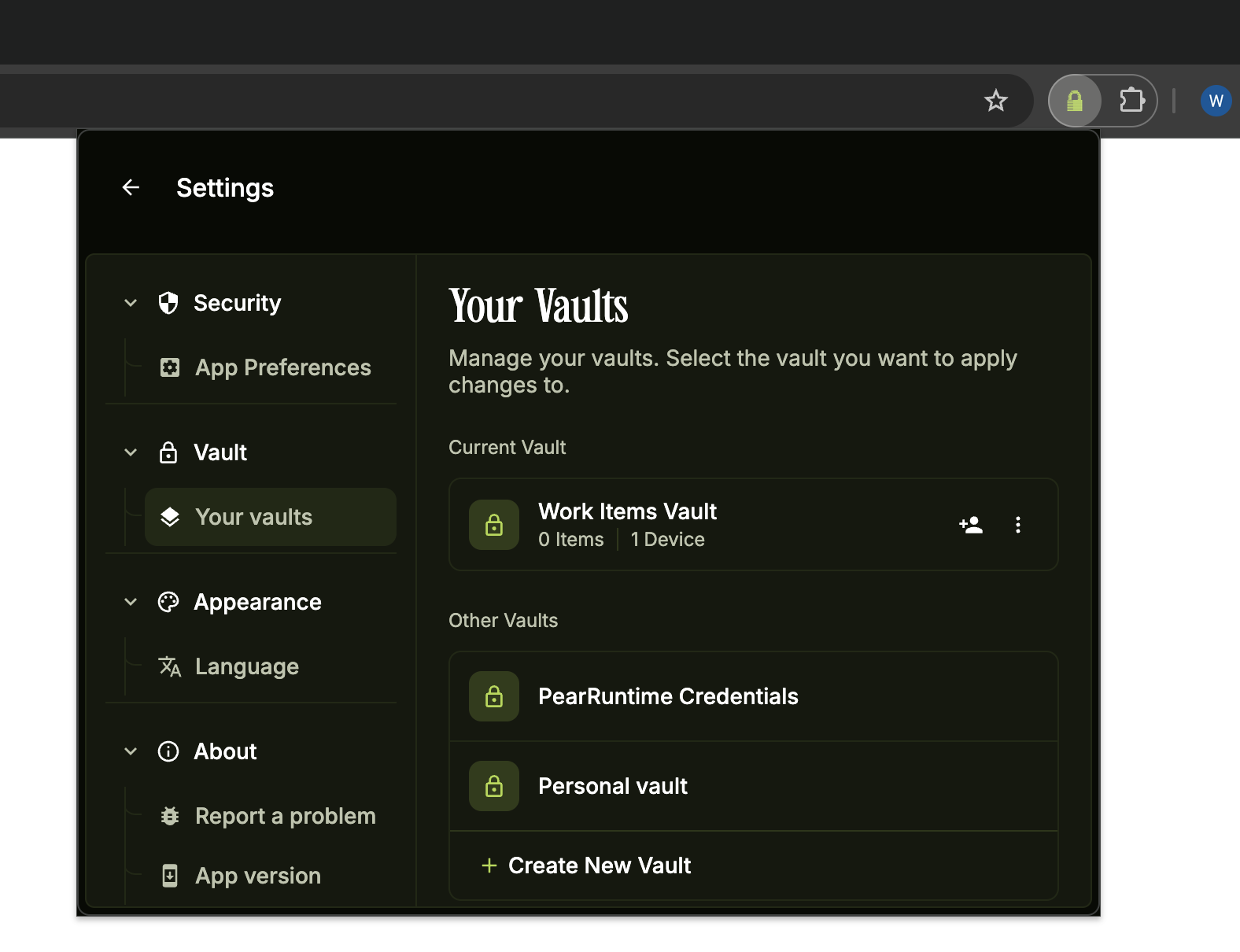Create New Vault button
This screenshot has width=1240, height=952.
click(x=754, y=865)
